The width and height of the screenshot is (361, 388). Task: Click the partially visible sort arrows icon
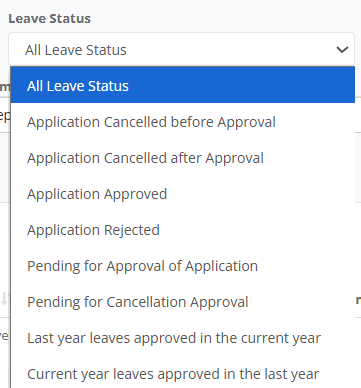(4, 299)
